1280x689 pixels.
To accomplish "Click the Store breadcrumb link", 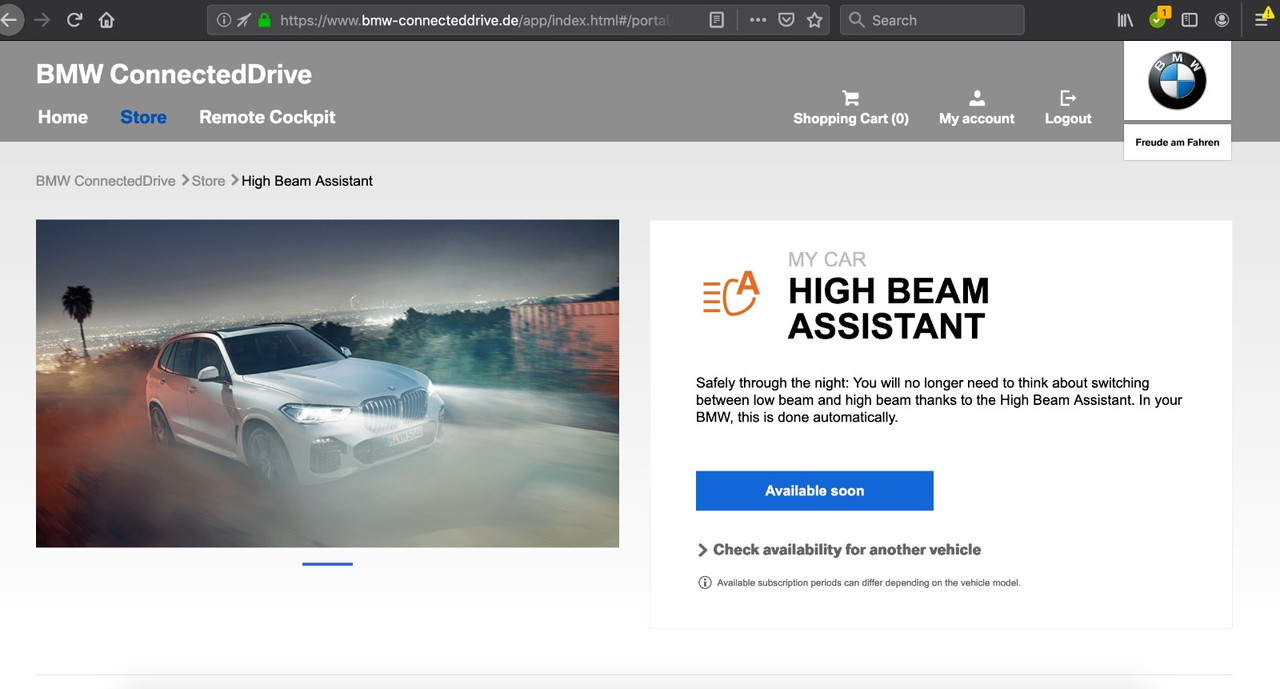I will (x=208, y=181).
